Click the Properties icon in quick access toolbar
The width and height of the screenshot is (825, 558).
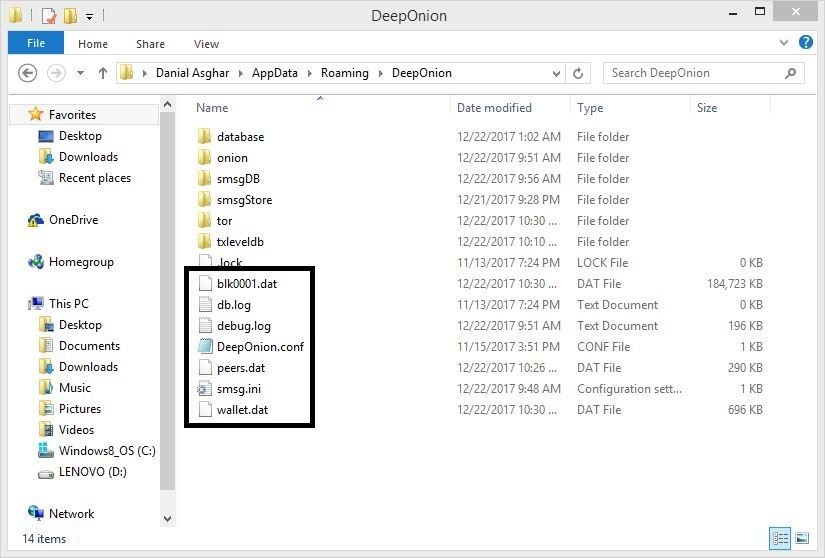pyautogui.click(x=48, y=16)
